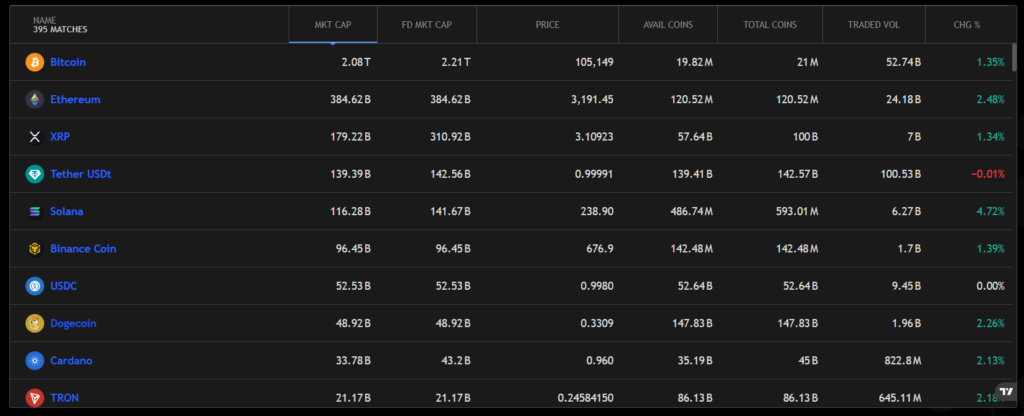Click the Solana logo icon
This screenshot has height=416, width=1024.
point(35,211)
